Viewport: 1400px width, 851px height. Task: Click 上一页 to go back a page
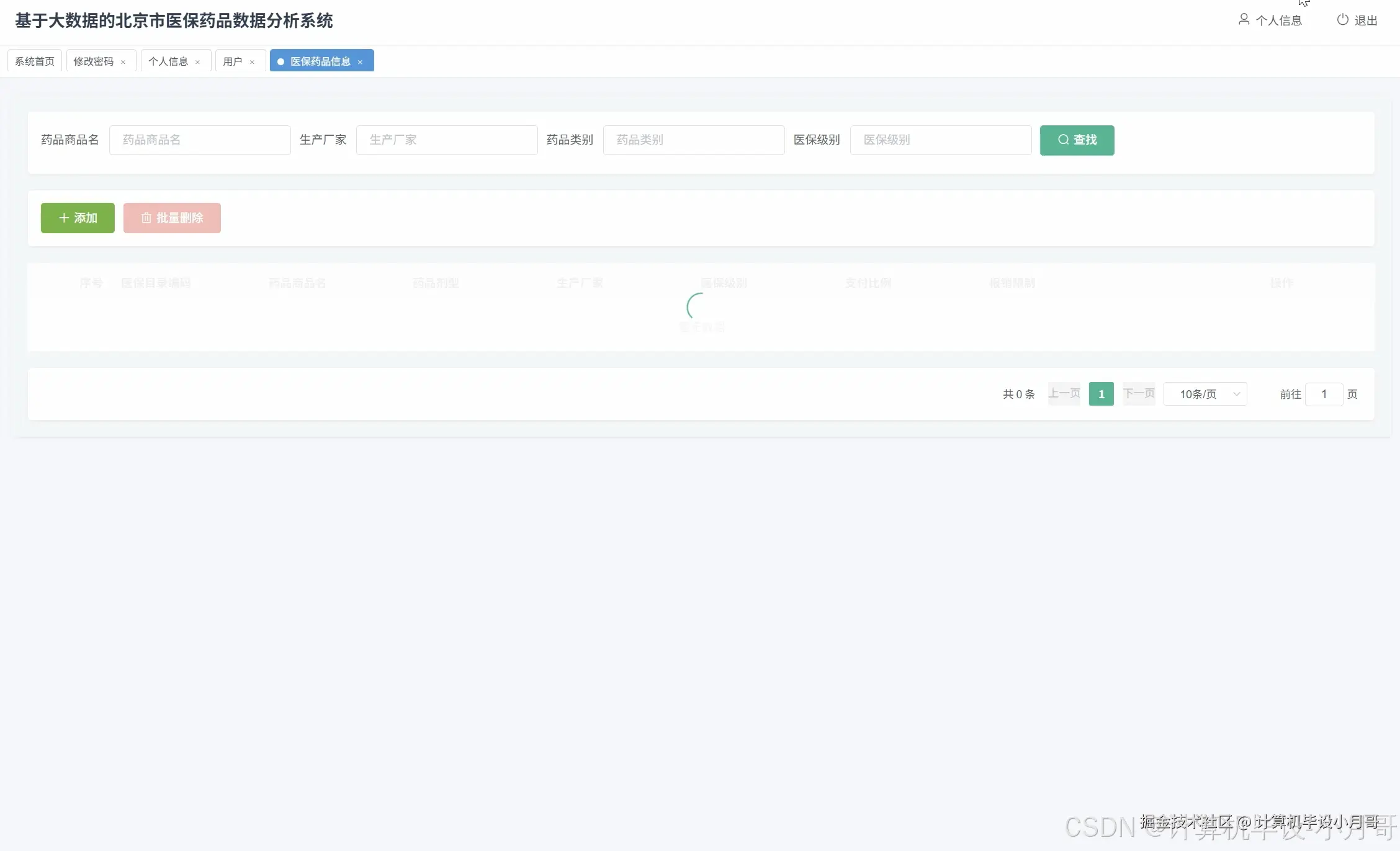(x=1064, y=393)
